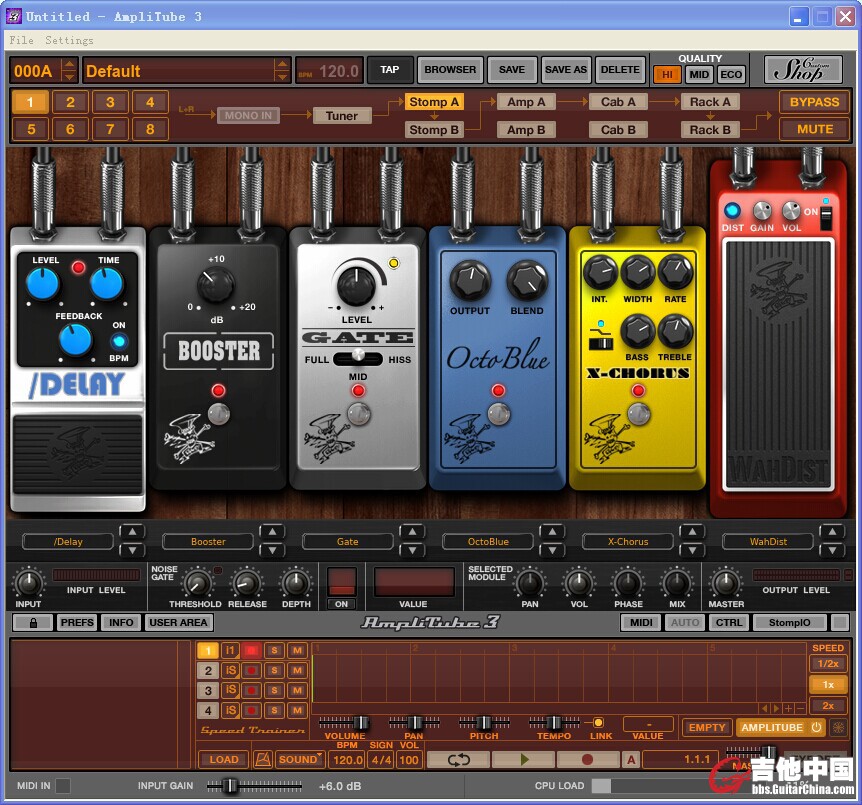Screen dimensions: 862x805
Task: Click the WahDist rocker pedal
Action: tap(779, 365)
